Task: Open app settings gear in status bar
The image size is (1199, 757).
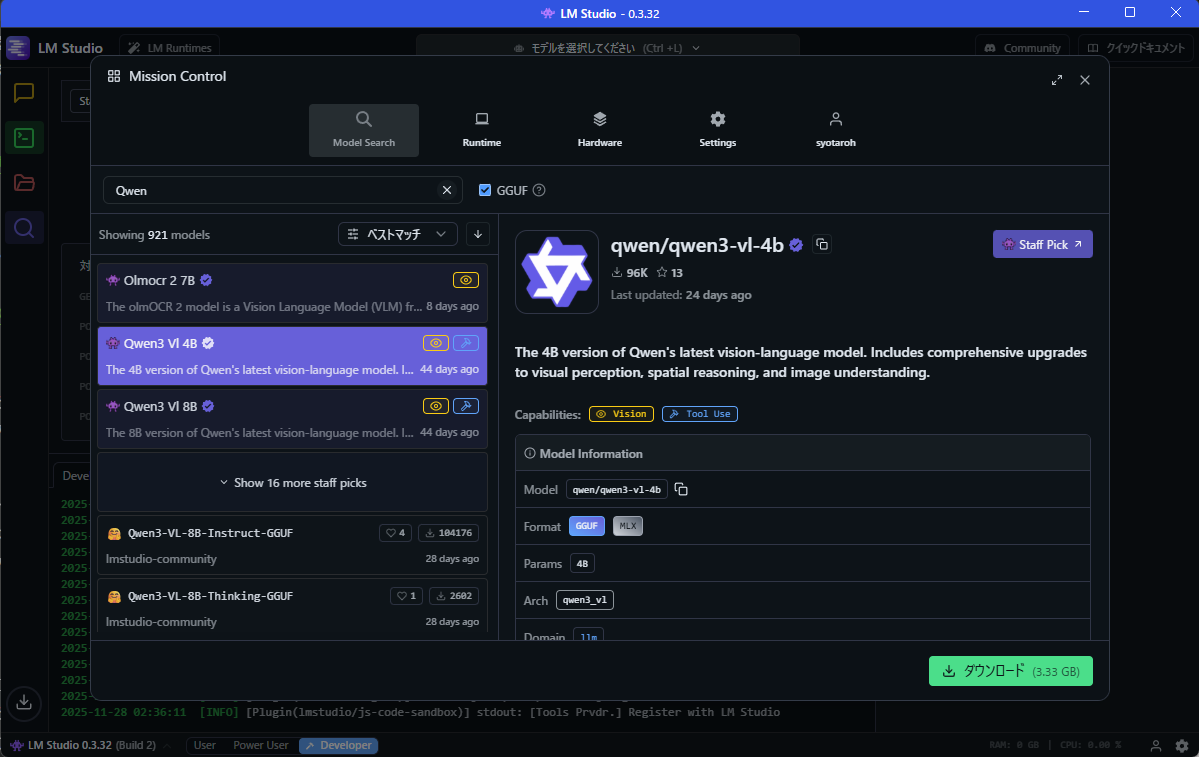Action: coord(1181,746)
